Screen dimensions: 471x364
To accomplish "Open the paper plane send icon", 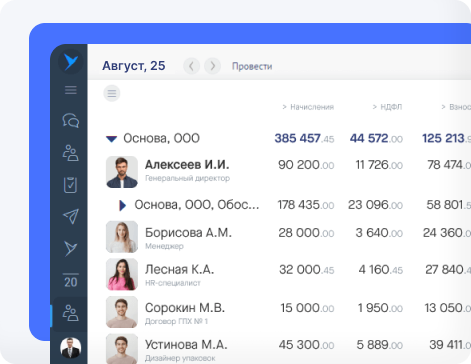I will (71, 216).
